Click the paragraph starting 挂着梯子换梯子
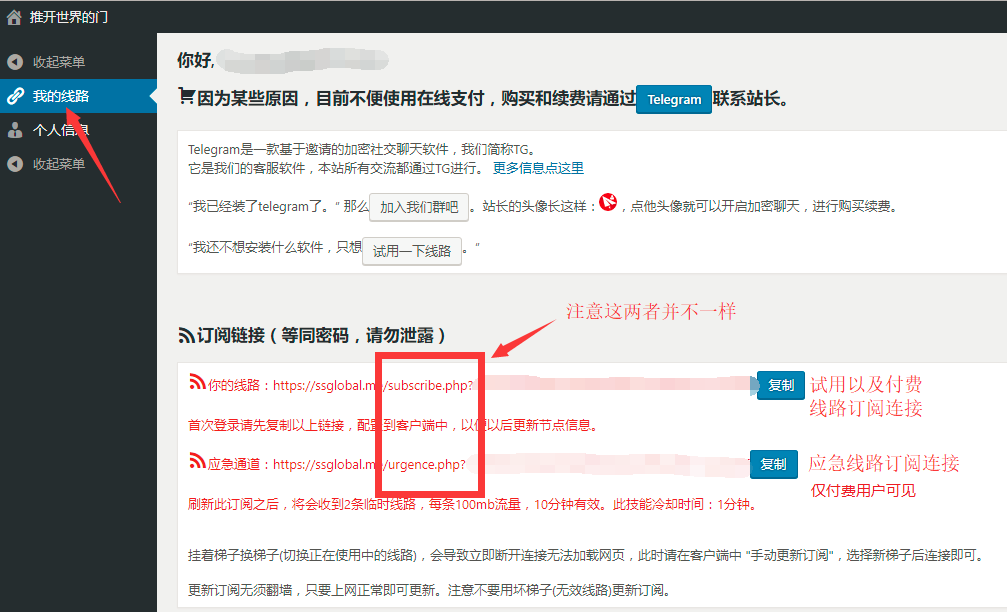The image size is (1007, 612). (586, 555)
